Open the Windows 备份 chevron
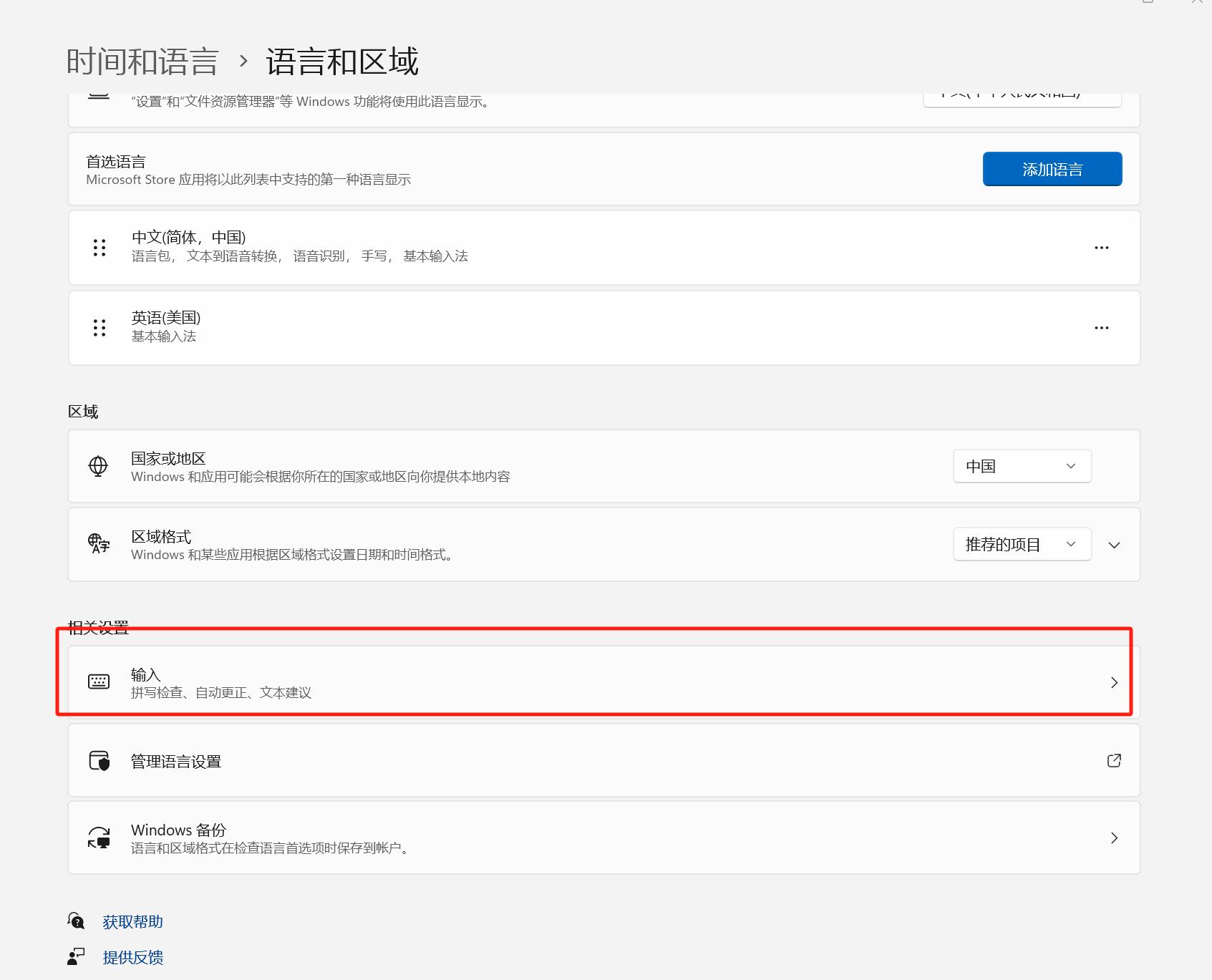This screenshot has height=980, width=1212. coord(1114,838)
